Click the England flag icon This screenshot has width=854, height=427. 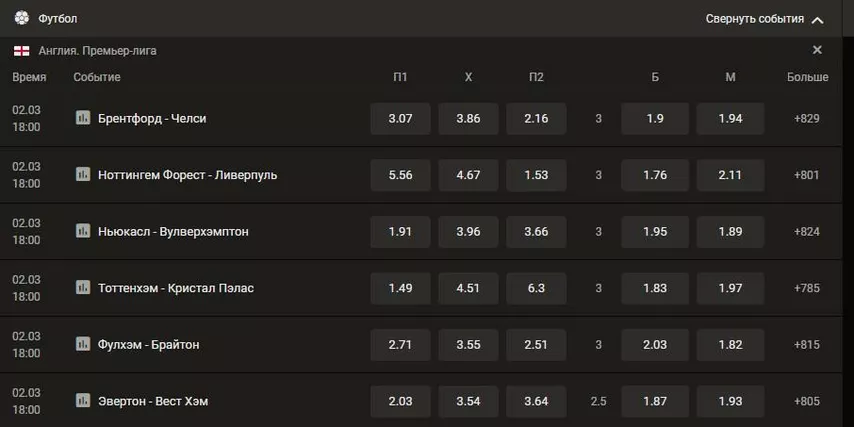pyautogui.click(x=22, y=51)
